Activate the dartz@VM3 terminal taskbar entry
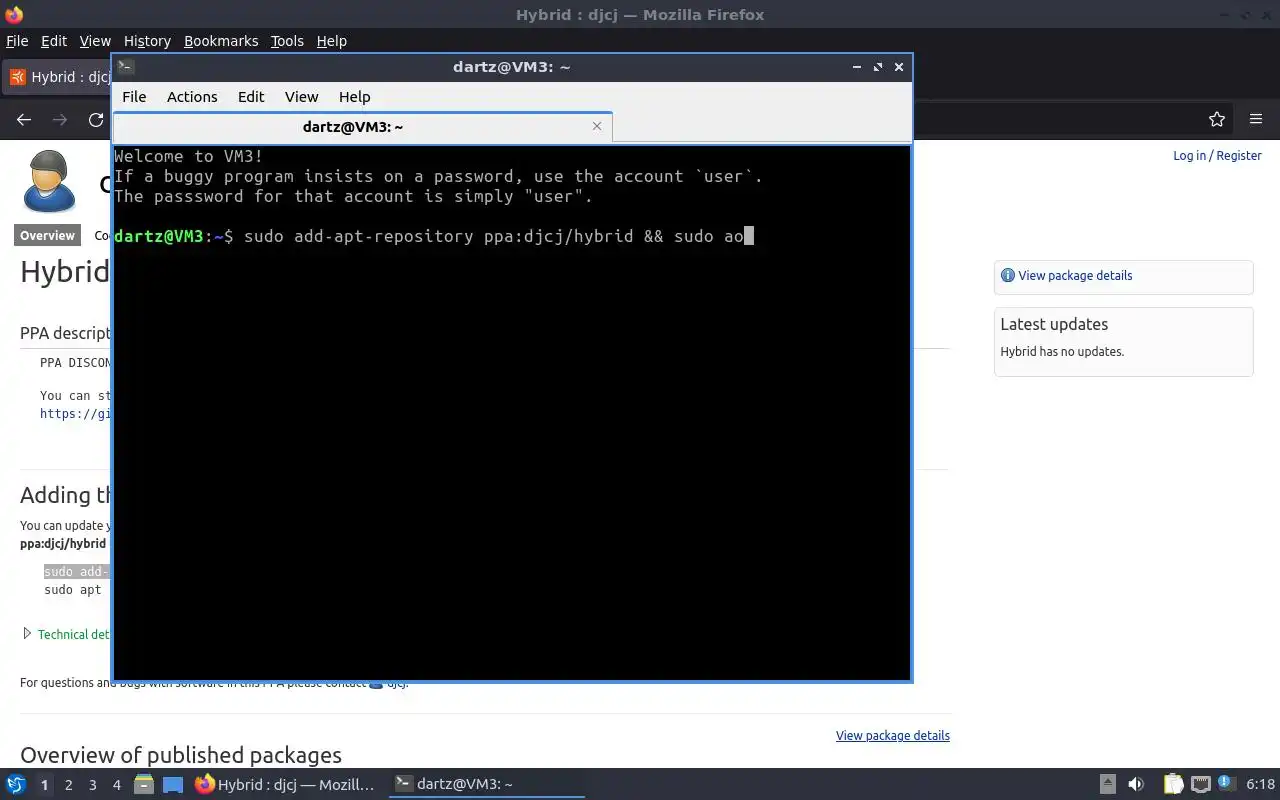 pyautogui.click(x=485, y=784)
